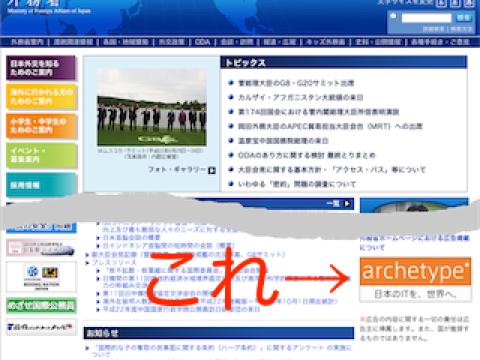Click the yellow 海外に行かれる方のためのご案内 button
The image size is (480, 360).
pos(41,97)
